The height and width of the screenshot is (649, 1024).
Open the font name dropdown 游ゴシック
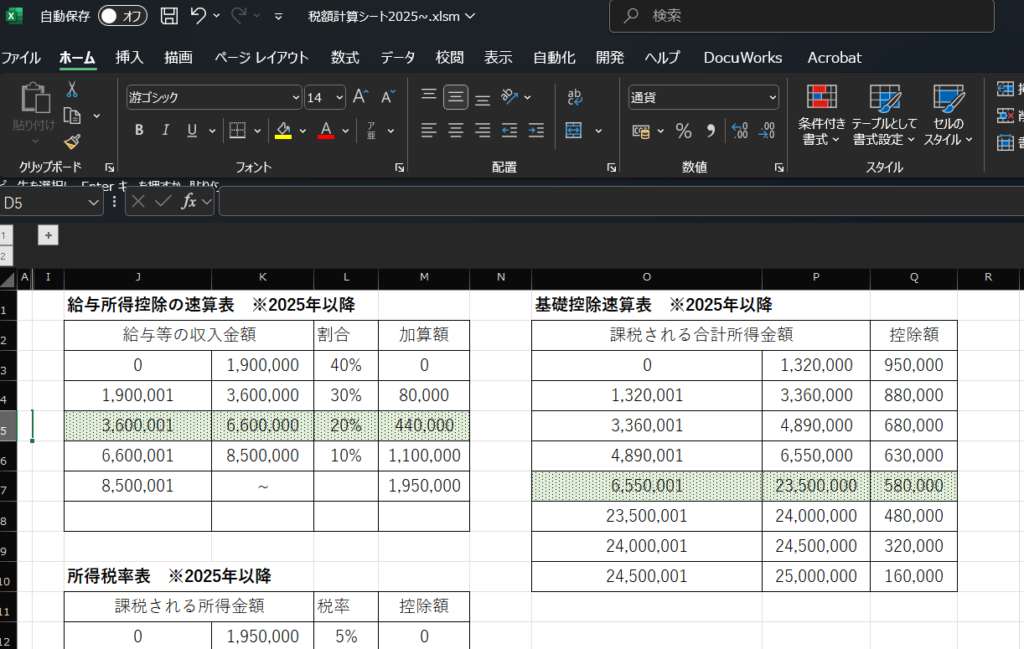pos(213,97)
